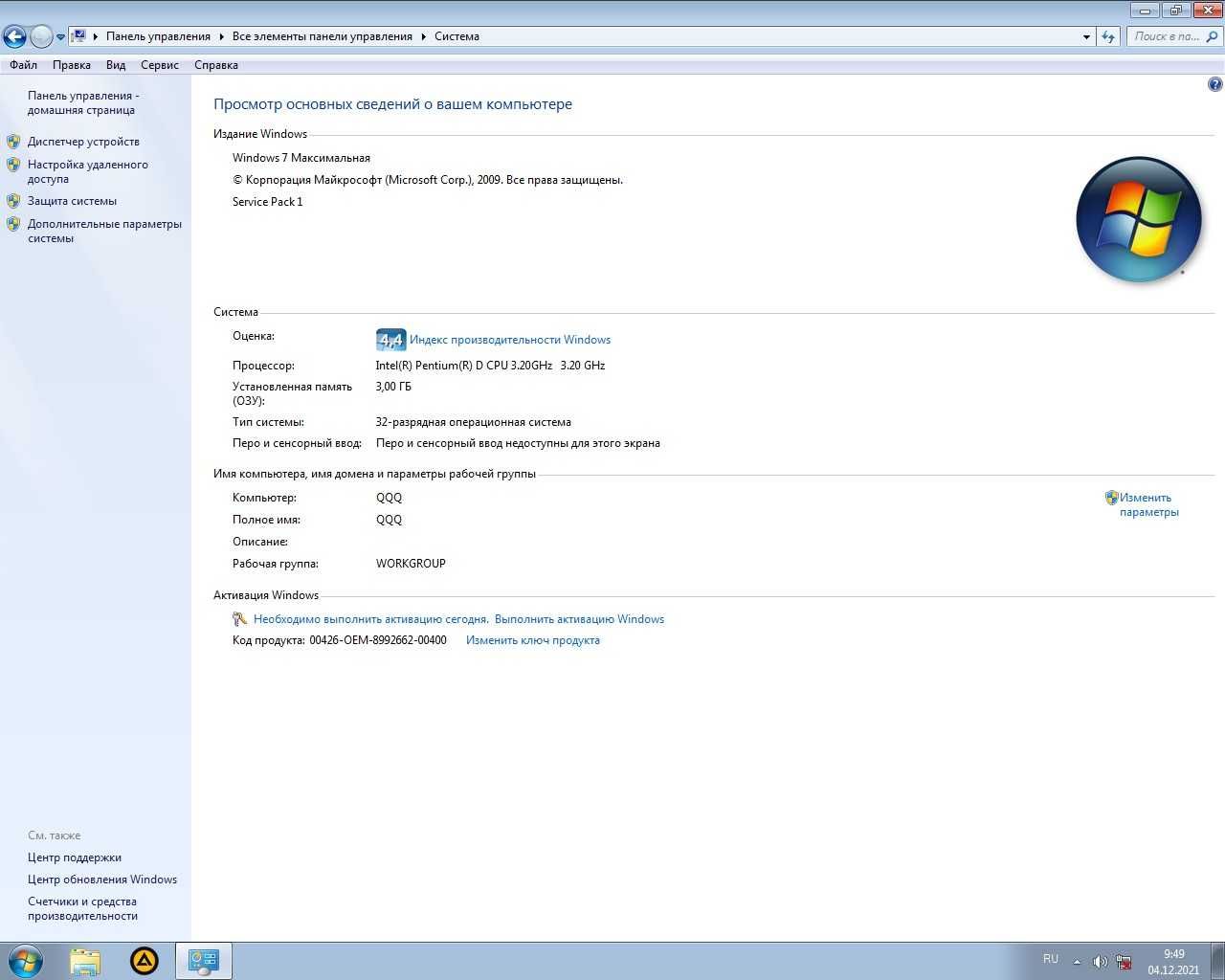Click shield icon beside Диспетчер устройств

[13, 142]
